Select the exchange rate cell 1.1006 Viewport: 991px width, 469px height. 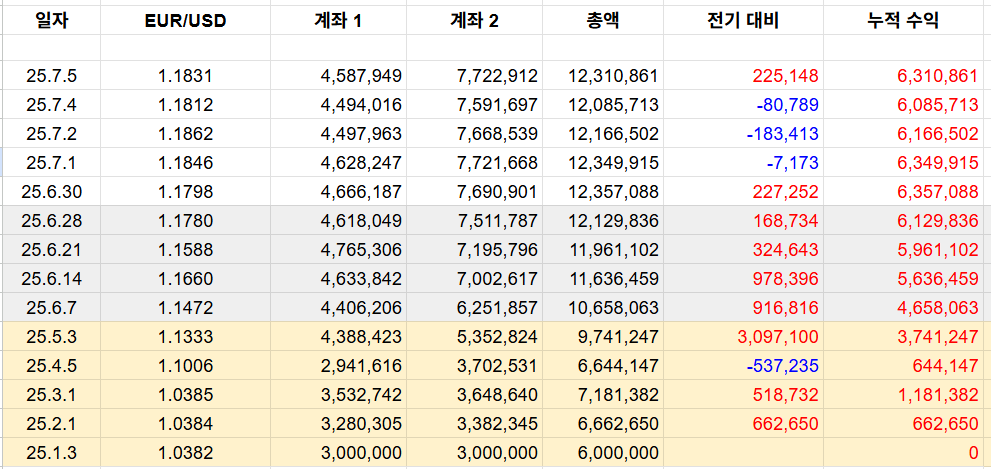point(185,365)
